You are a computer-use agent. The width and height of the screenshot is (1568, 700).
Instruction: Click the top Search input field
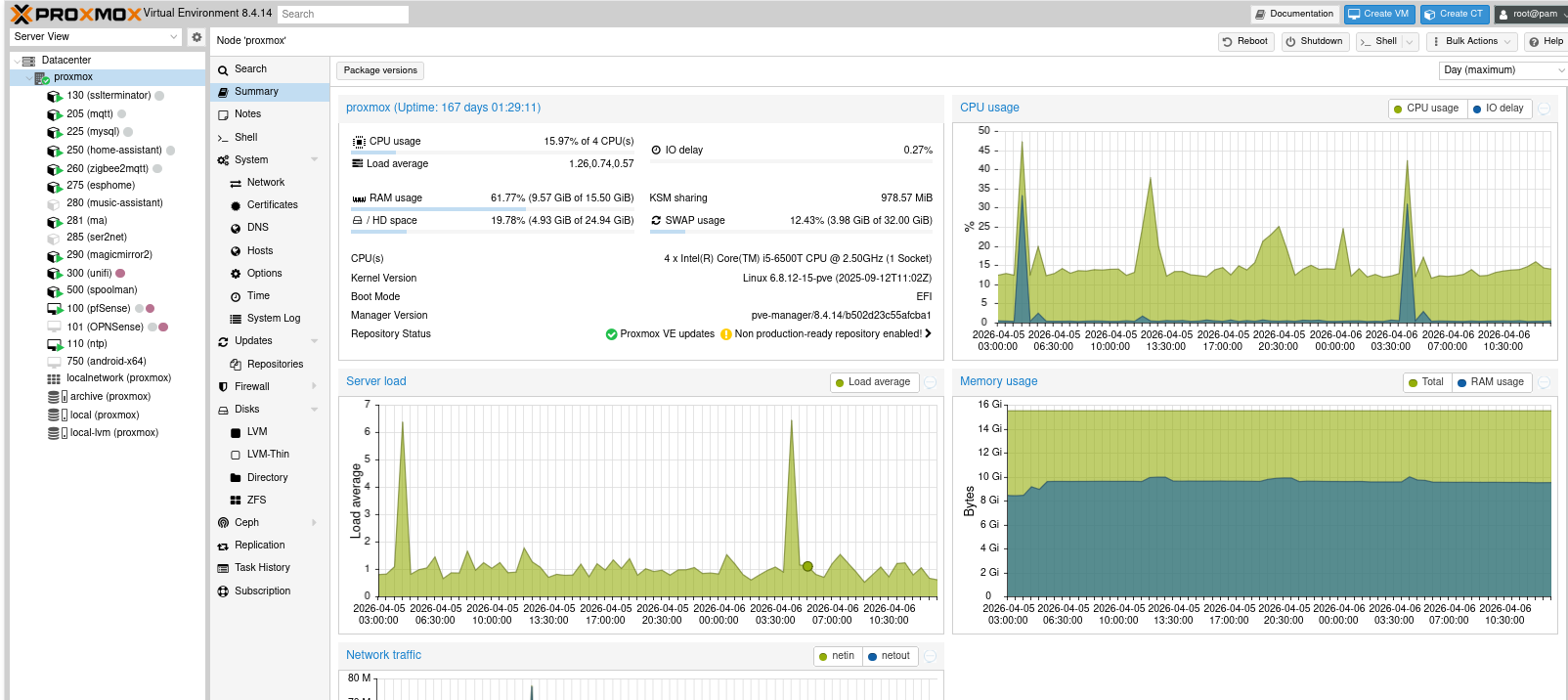(x=342, y=15)
